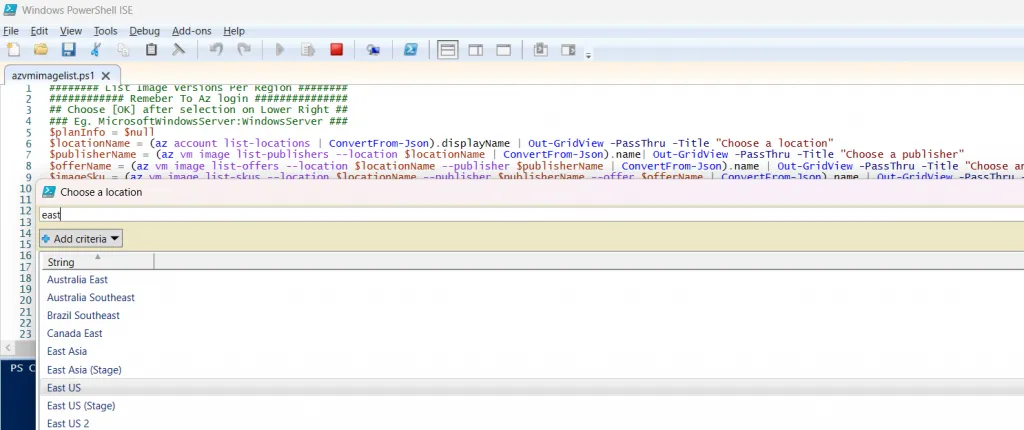Click the New Script toolbar icon

(13, 49)
